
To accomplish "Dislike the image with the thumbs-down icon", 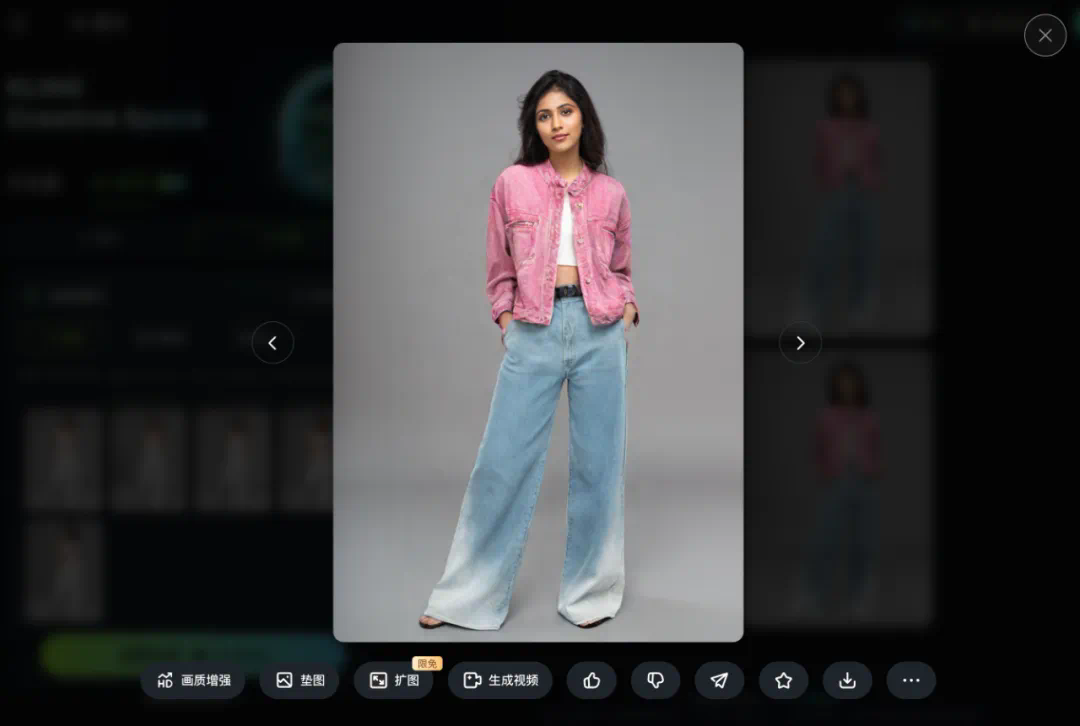I will 655,681.
